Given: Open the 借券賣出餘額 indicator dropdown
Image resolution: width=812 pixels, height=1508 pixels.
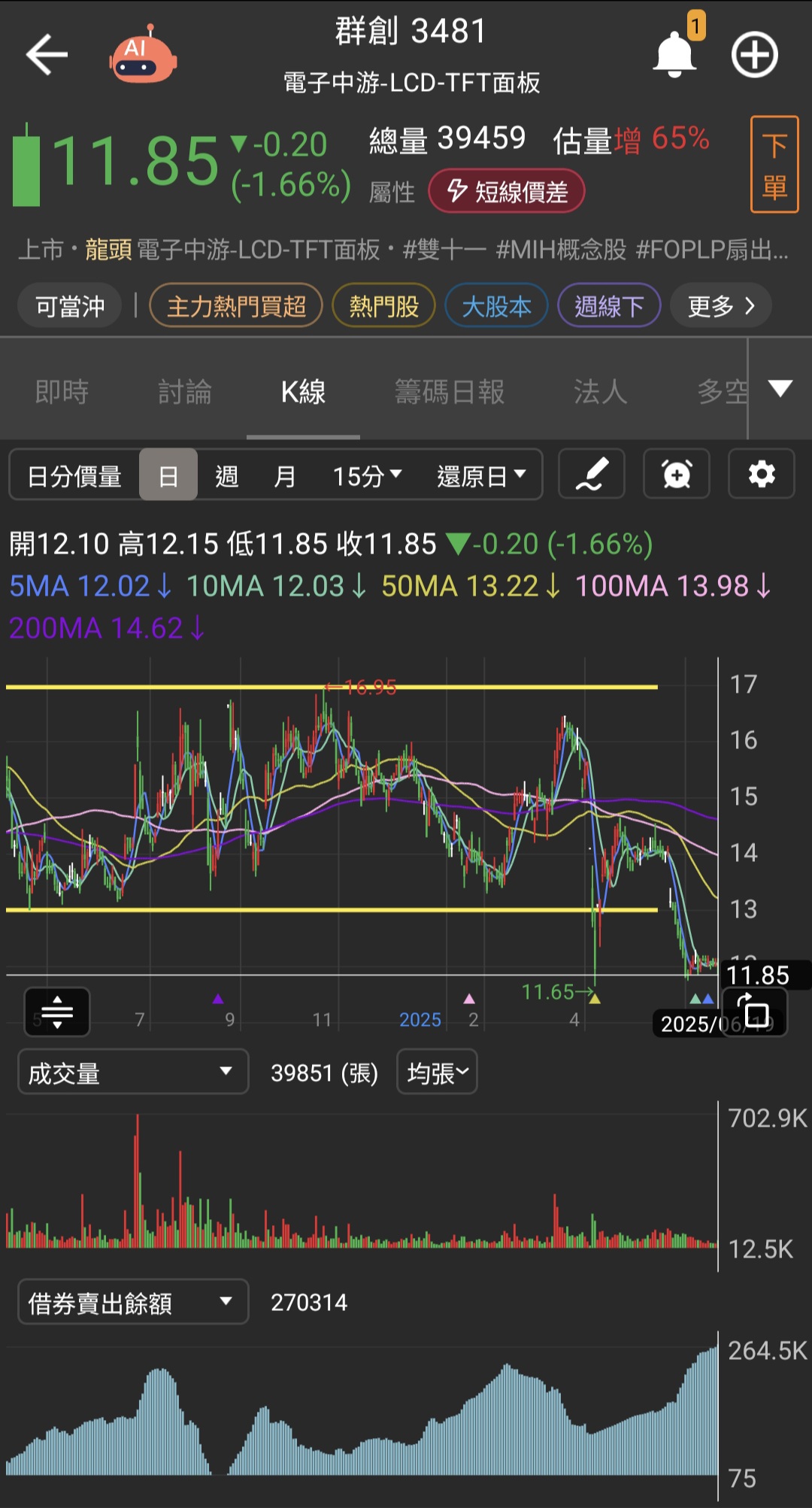Looking at the screenshot, I should coord(132,1302).
